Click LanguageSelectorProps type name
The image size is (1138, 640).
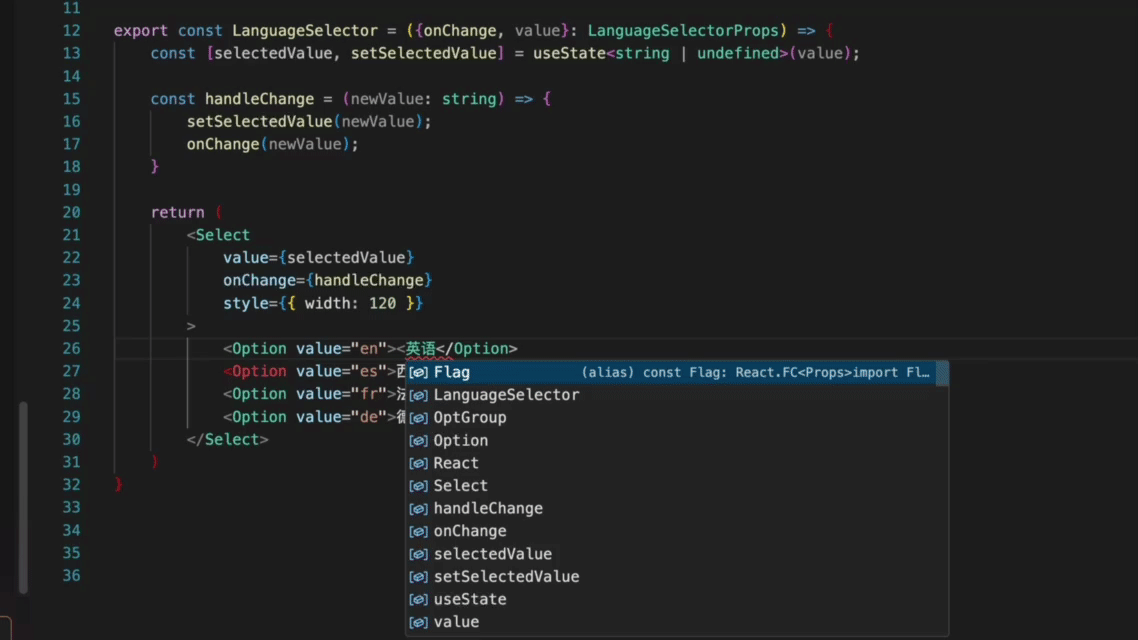(683, 30)
